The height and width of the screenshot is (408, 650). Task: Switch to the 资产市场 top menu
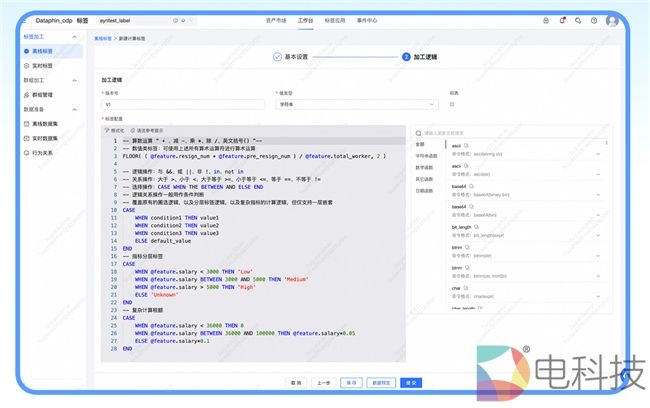[276, 19]
